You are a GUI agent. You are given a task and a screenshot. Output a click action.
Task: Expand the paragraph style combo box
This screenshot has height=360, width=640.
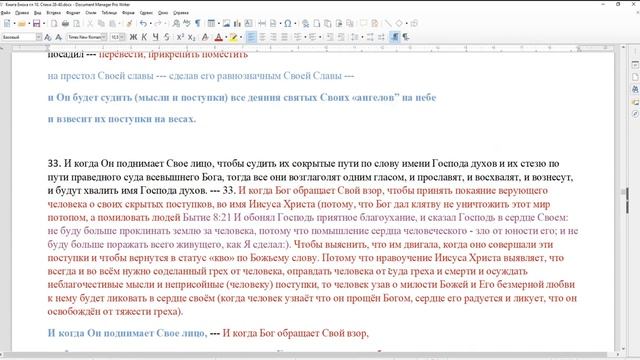point(39,37)
